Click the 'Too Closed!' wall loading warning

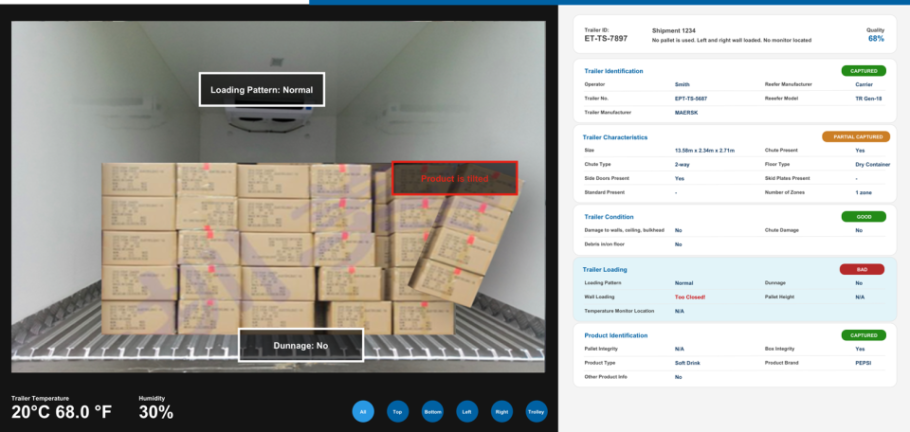tap(689, 297)
